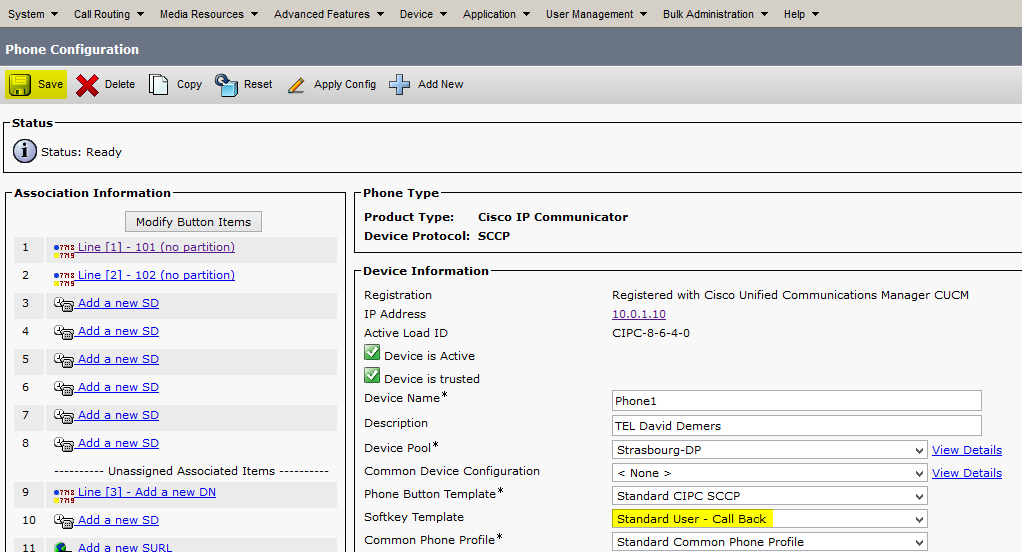Open the Call Routing menu
The width and height of the screenshot is (1022, 552).
pyautogui.click(x=109, y=14)
